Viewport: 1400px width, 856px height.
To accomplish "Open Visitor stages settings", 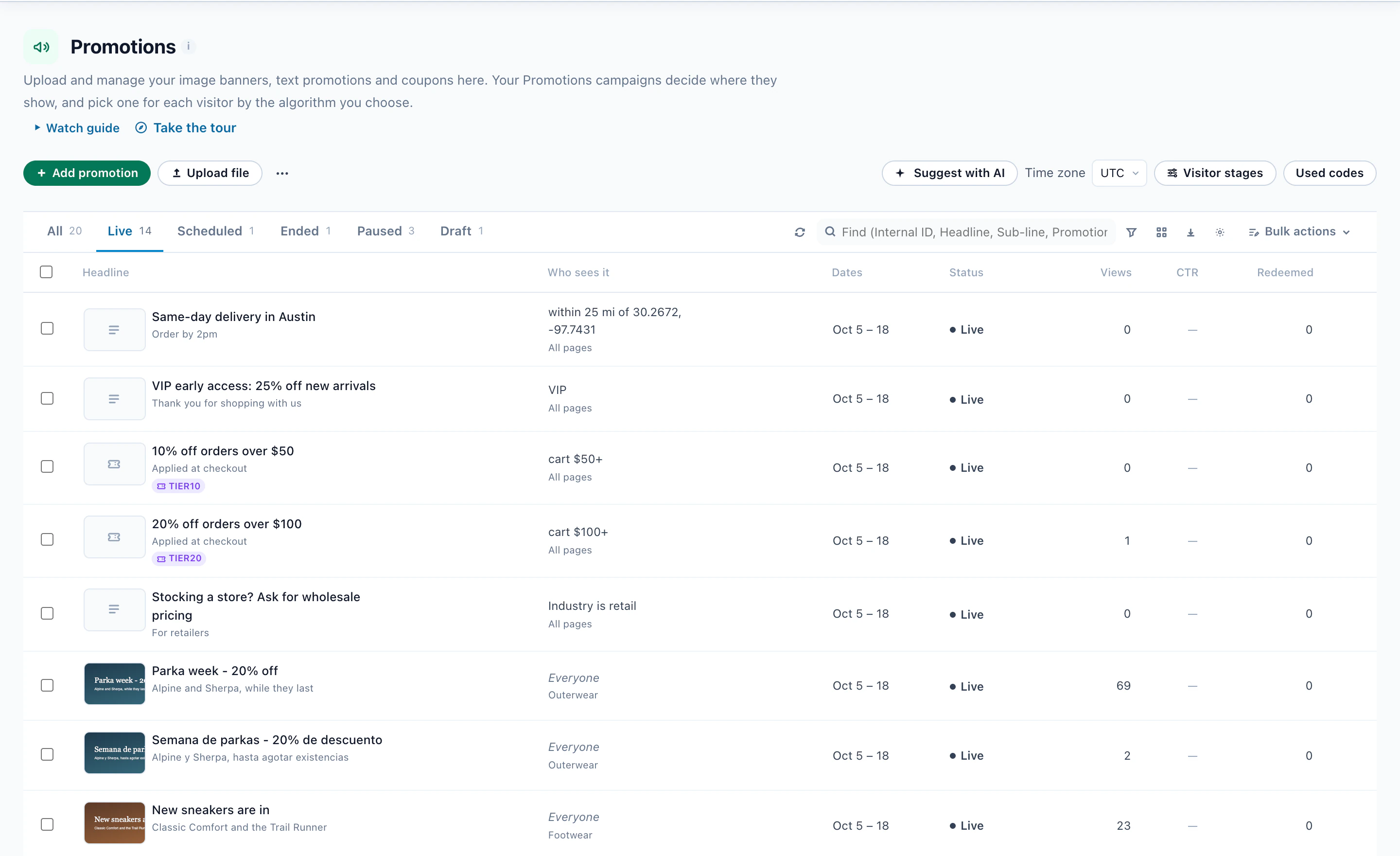I will pos(1215,173).
